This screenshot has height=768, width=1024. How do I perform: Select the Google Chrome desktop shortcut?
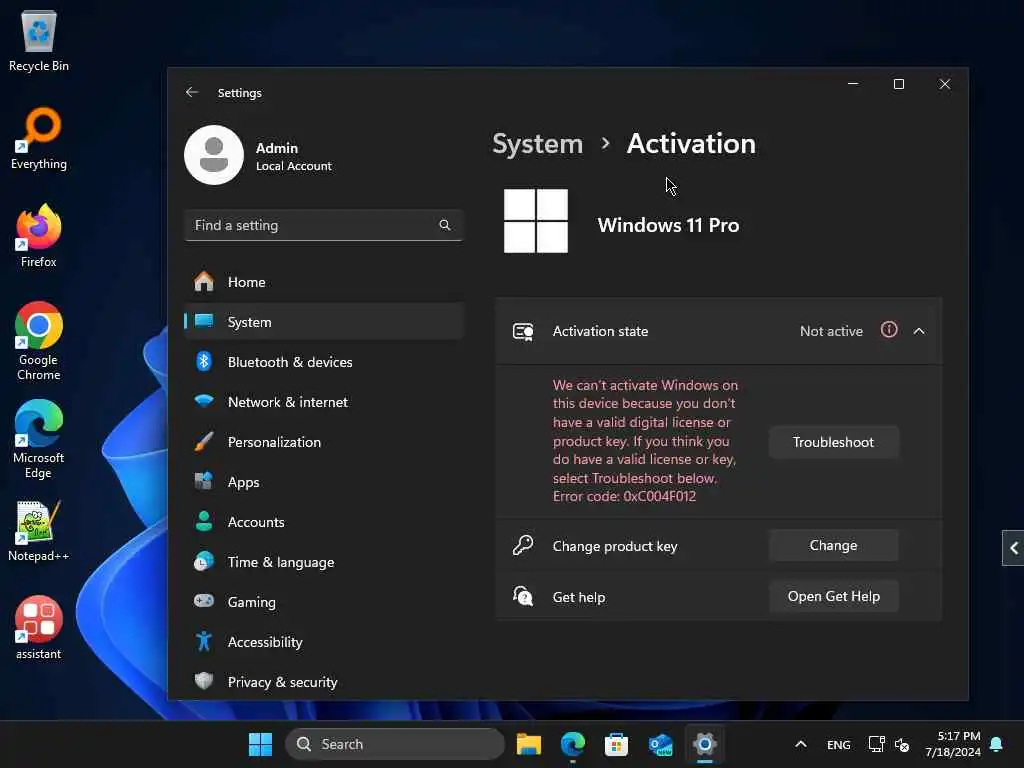tap(39, 342)
